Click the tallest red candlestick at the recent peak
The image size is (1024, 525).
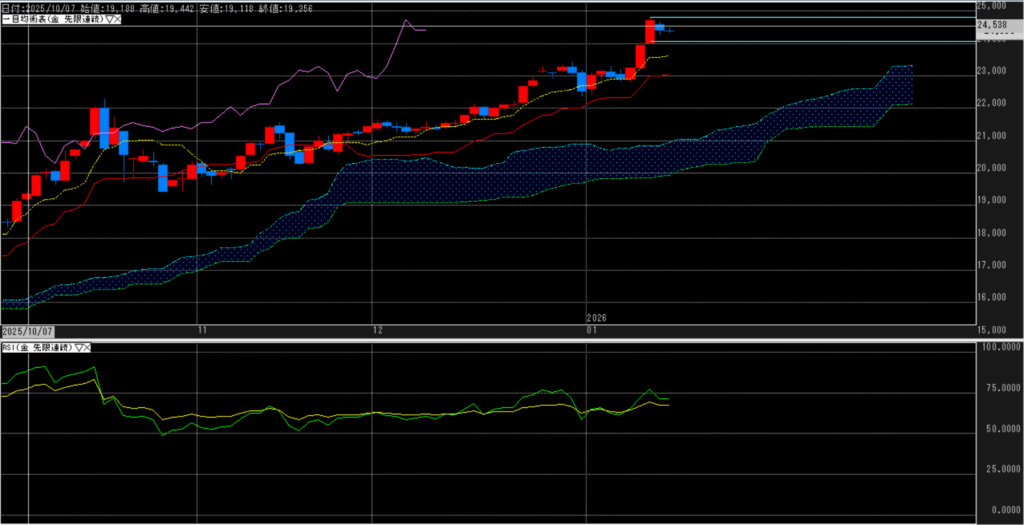[650, 31]
